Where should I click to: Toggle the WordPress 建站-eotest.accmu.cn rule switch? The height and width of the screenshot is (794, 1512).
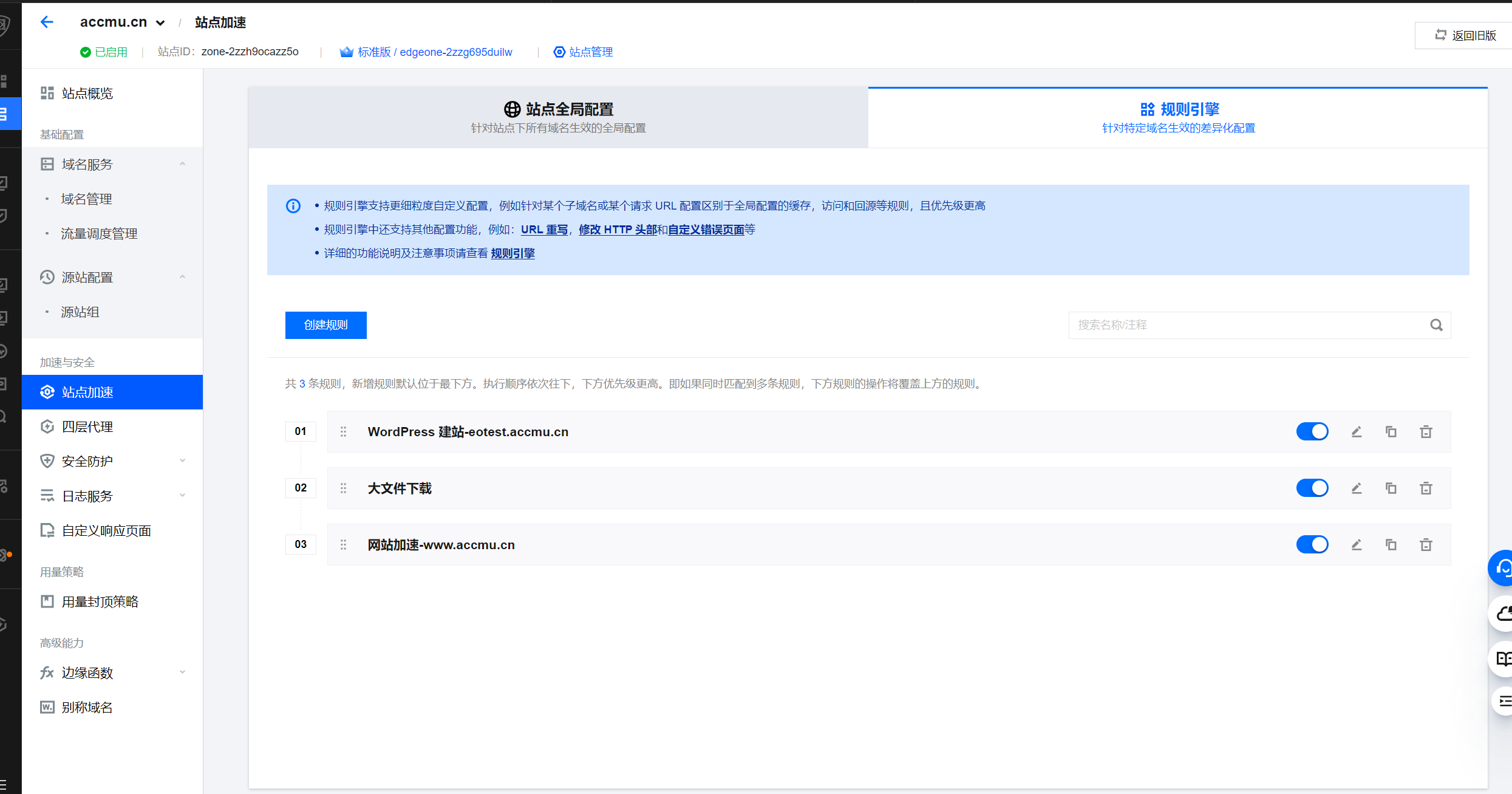pos(1312,431)
